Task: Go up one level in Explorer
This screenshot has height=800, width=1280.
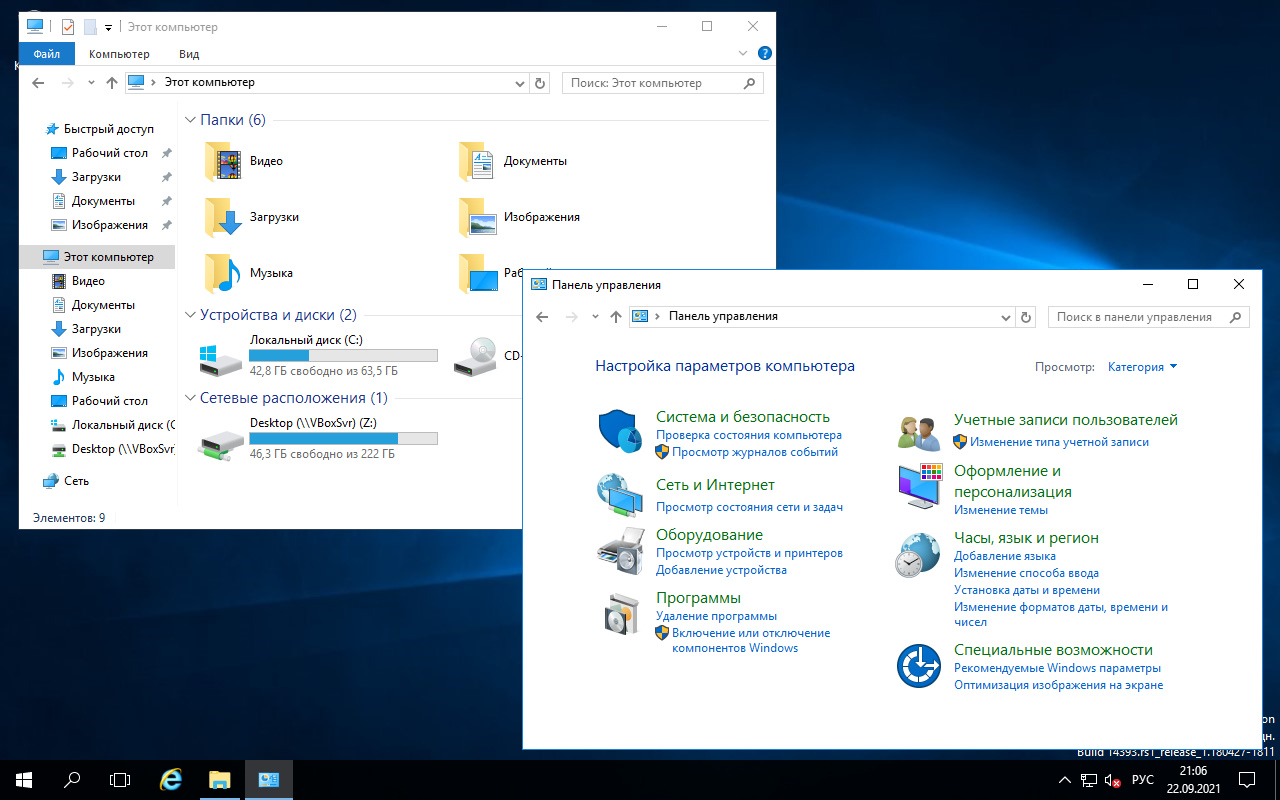Action: click(x=112, y=83)
